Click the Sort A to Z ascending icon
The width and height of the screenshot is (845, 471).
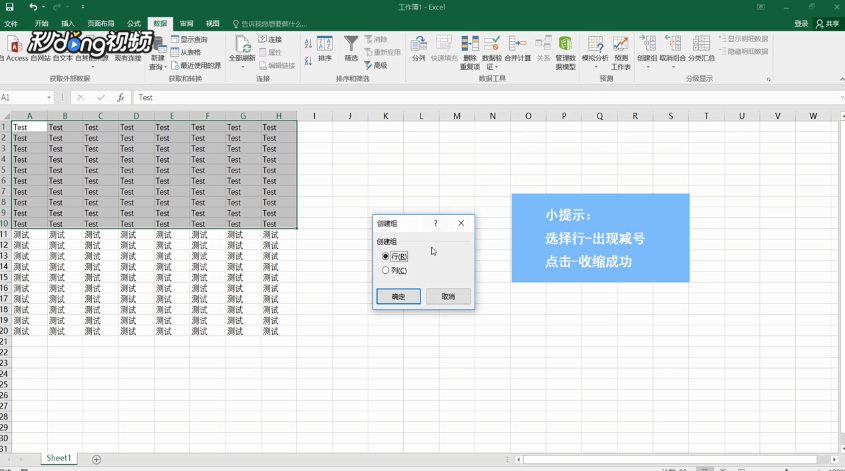[308, 44]
